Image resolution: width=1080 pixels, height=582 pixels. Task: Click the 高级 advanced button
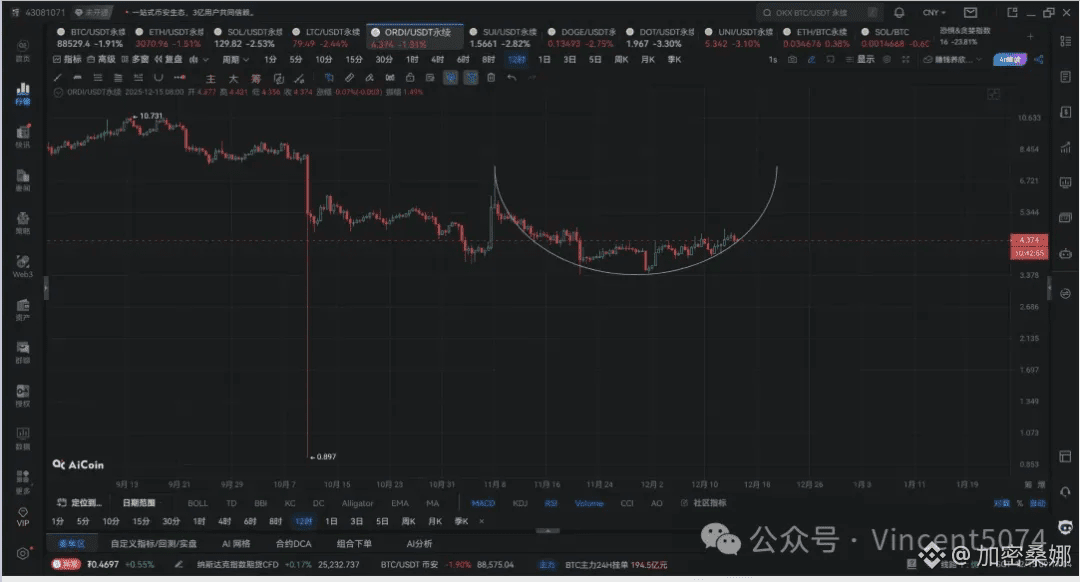tap(101, 59)
